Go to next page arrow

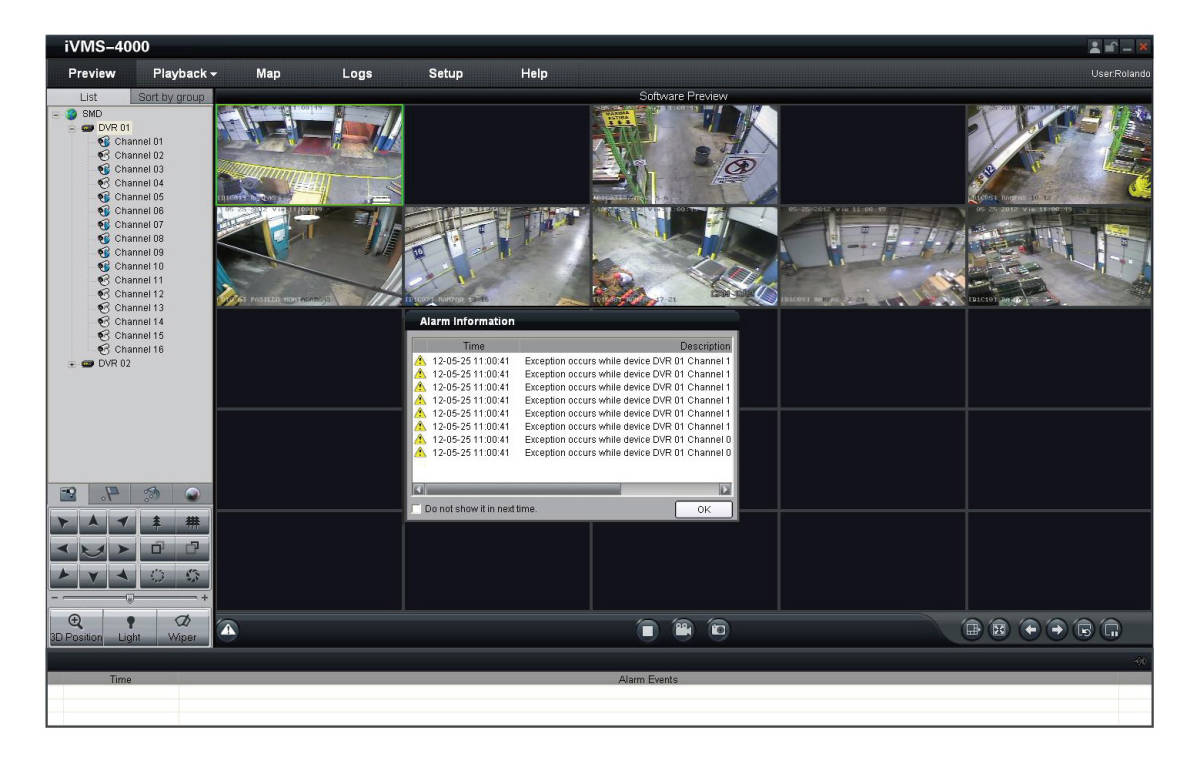point(1055,629)
